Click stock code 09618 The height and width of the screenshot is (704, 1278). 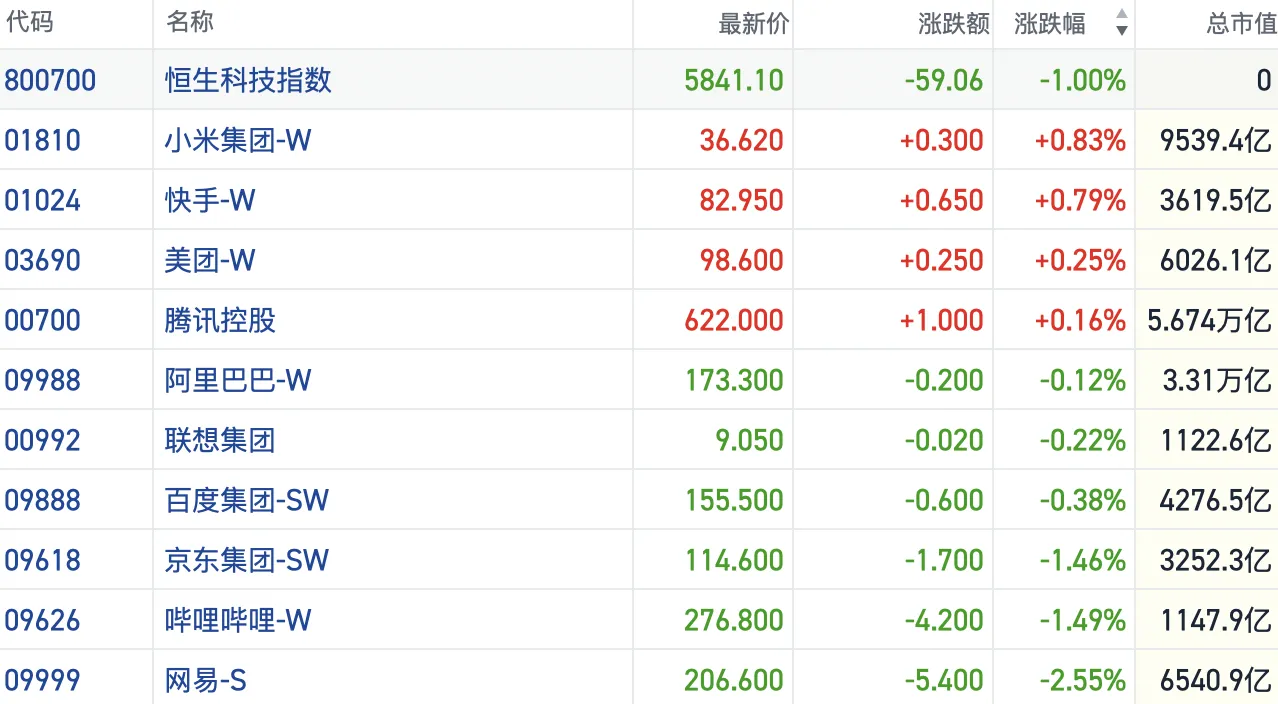click(x=43, y=560)
